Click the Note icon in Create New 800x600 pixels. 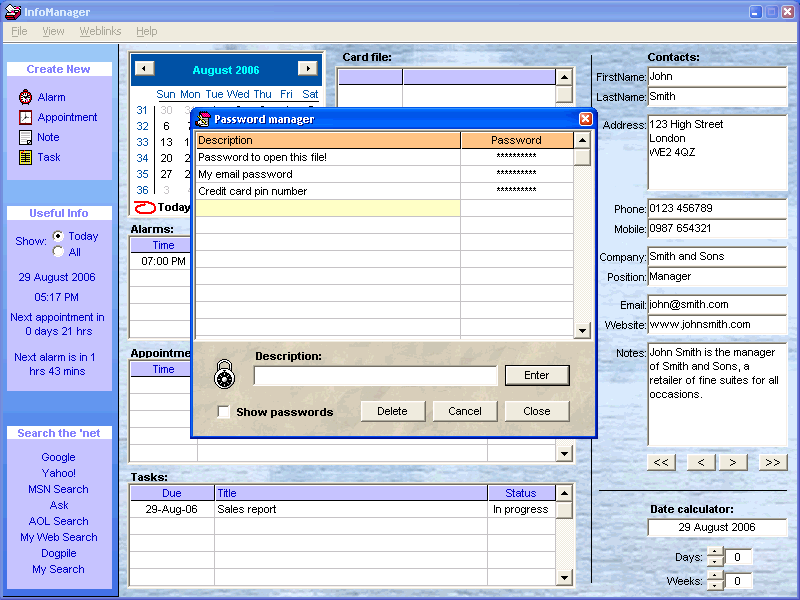25,137
